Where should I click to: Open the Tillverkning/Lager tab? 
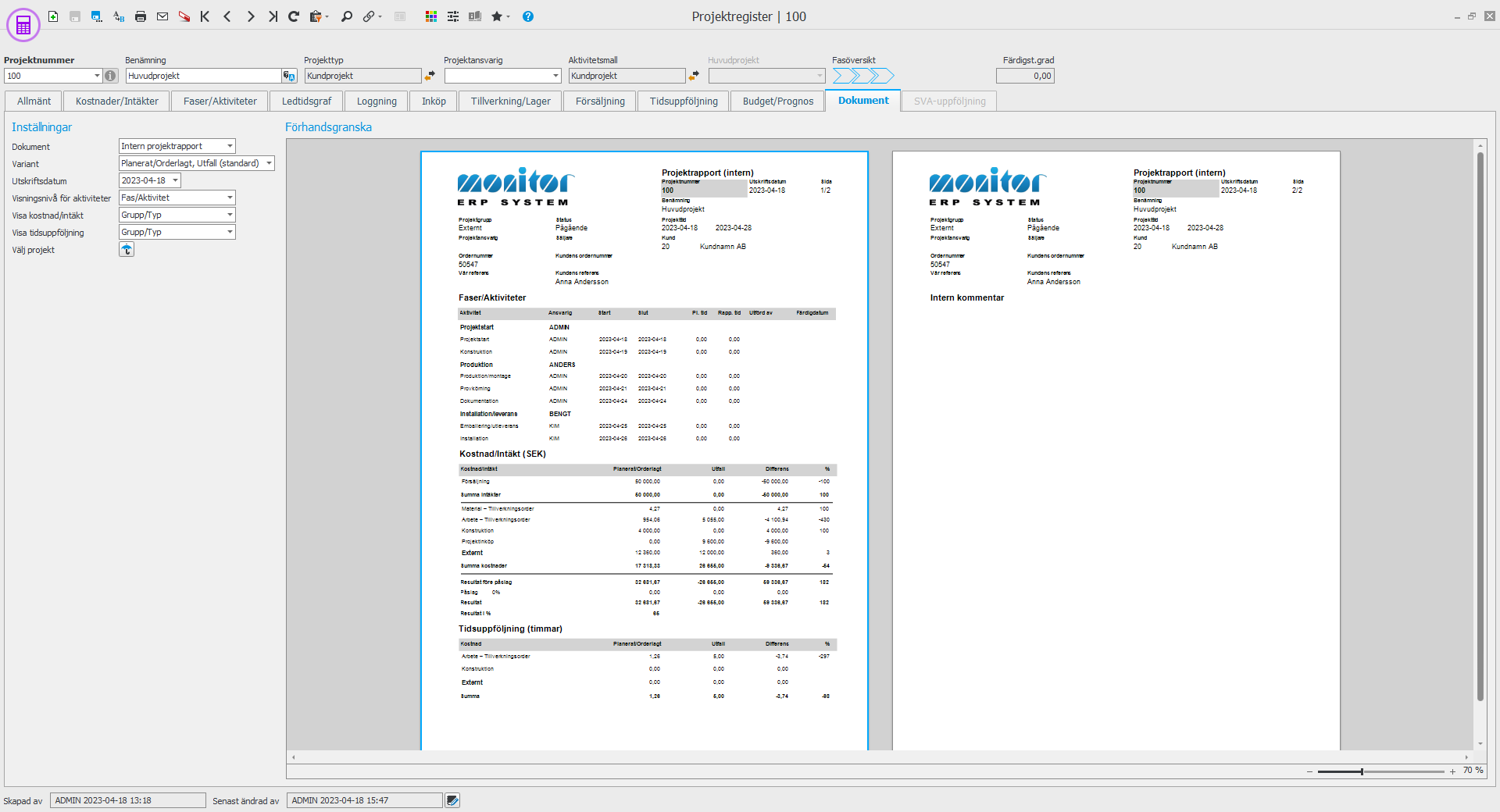[x=510, y=101]
